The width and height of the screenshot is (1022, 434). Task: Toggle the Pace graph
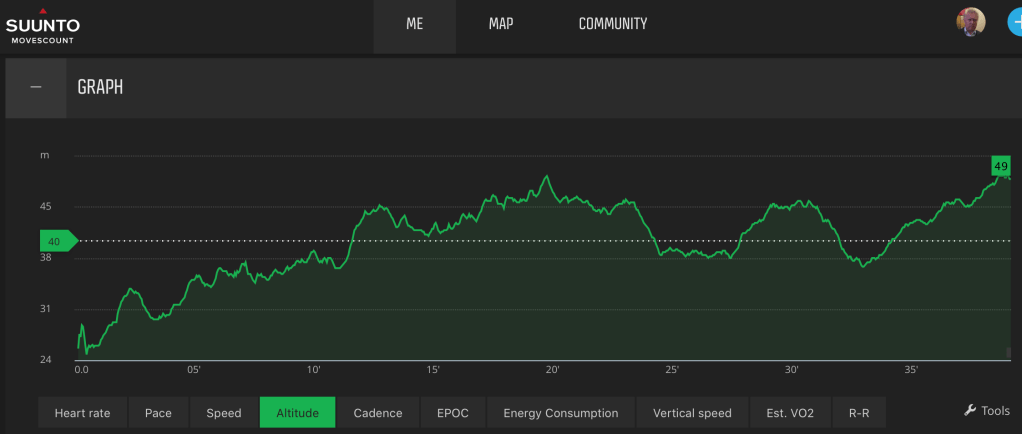point(158,413)
